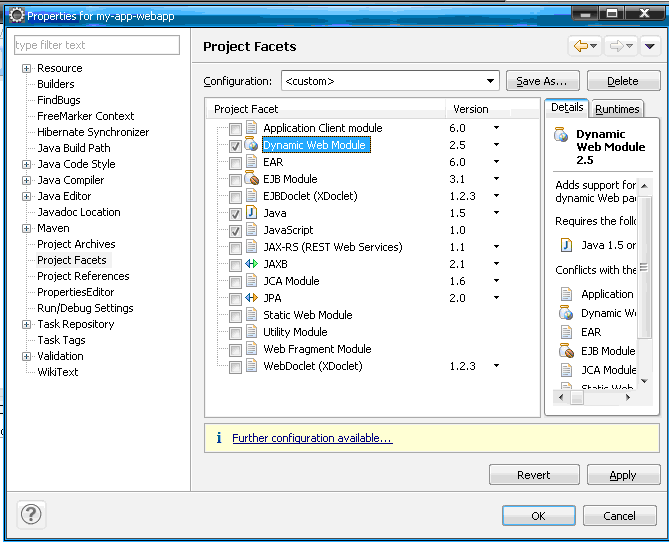Open Further configuration available link
The image size is (669, 542).
(x=312, y=438)
